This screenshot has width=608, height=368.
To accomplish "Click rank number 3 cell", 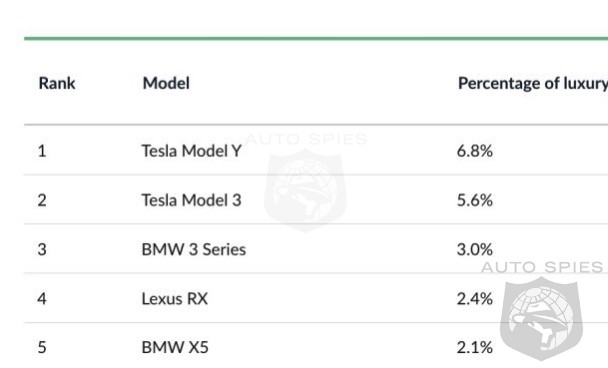I will tap(42, 249).
